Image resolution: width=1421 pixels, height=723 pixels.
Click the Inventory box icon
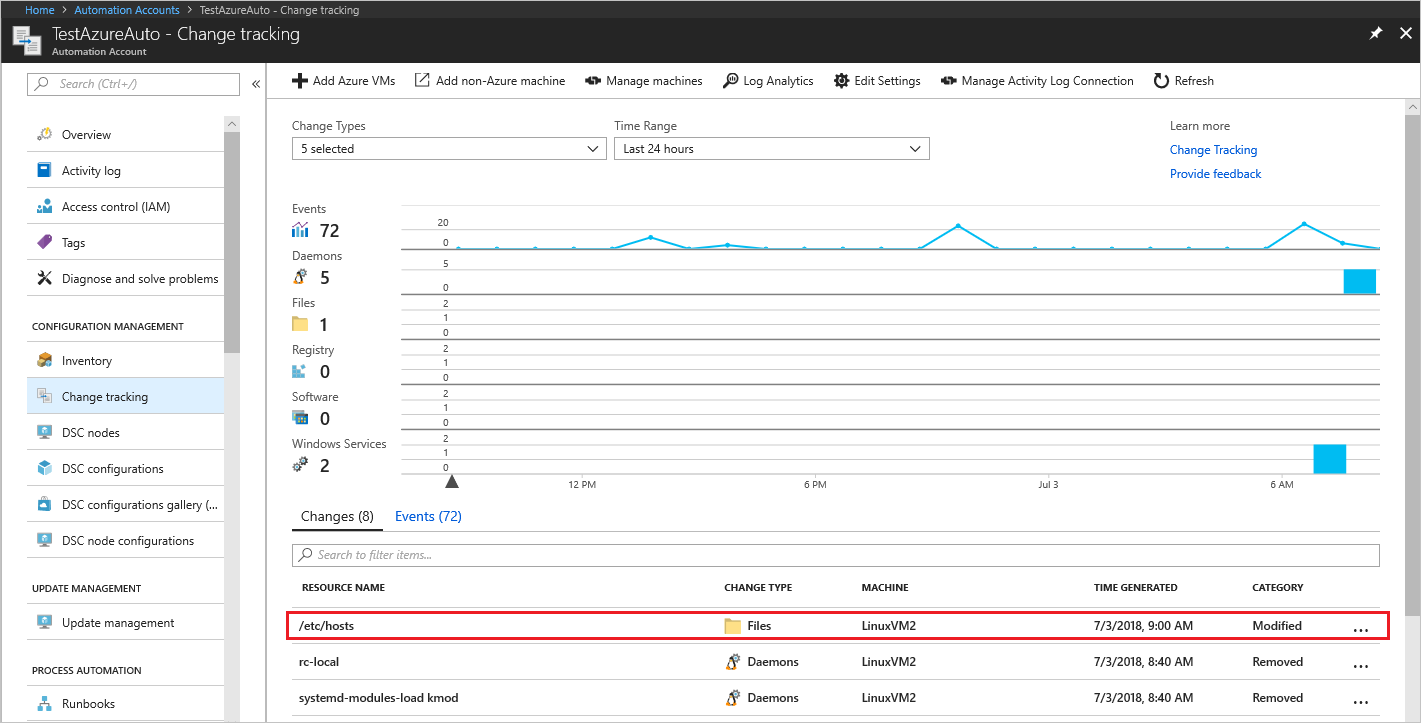44,360
